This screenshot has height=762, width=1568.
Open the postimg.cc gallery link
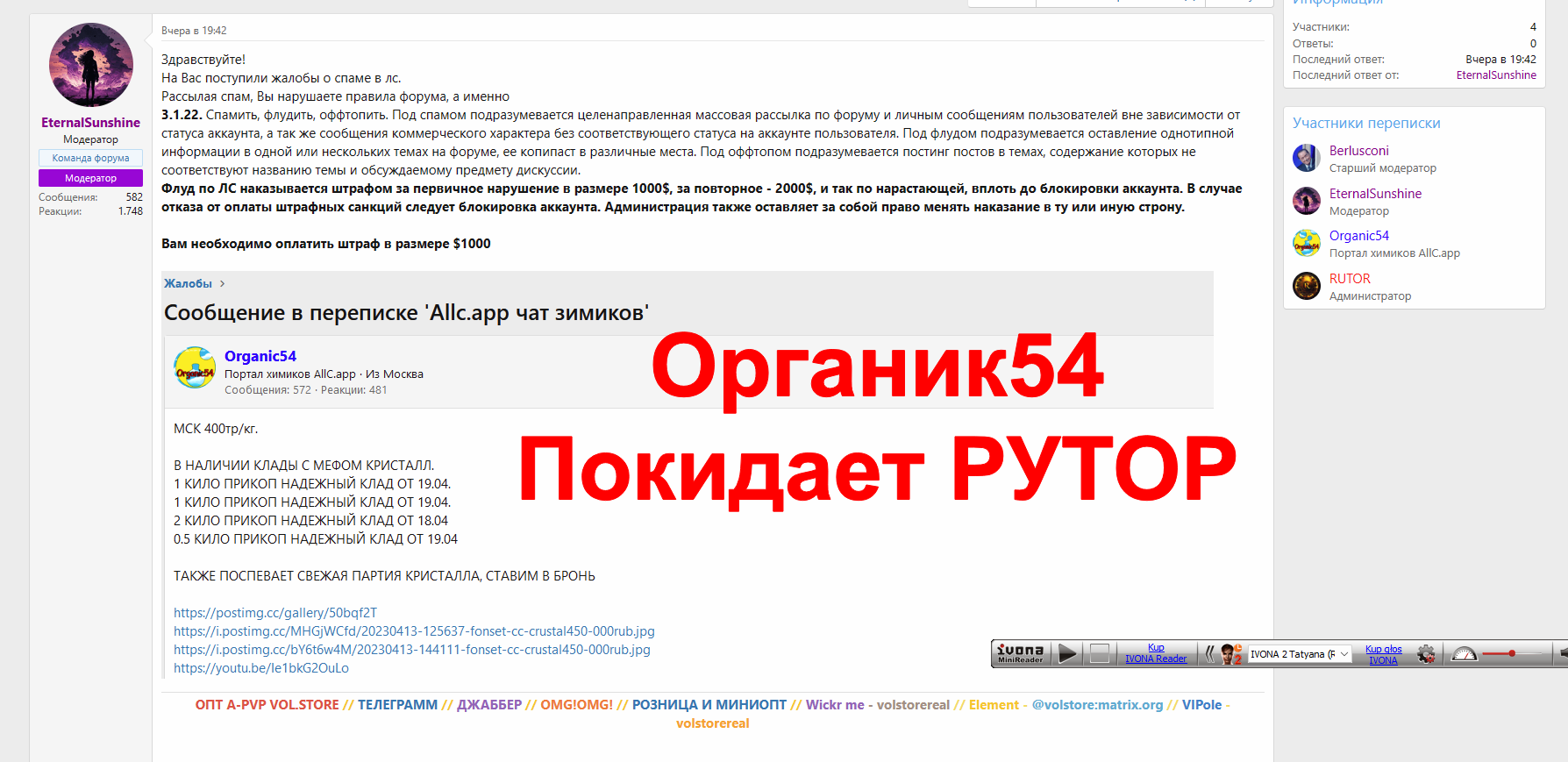275,613
